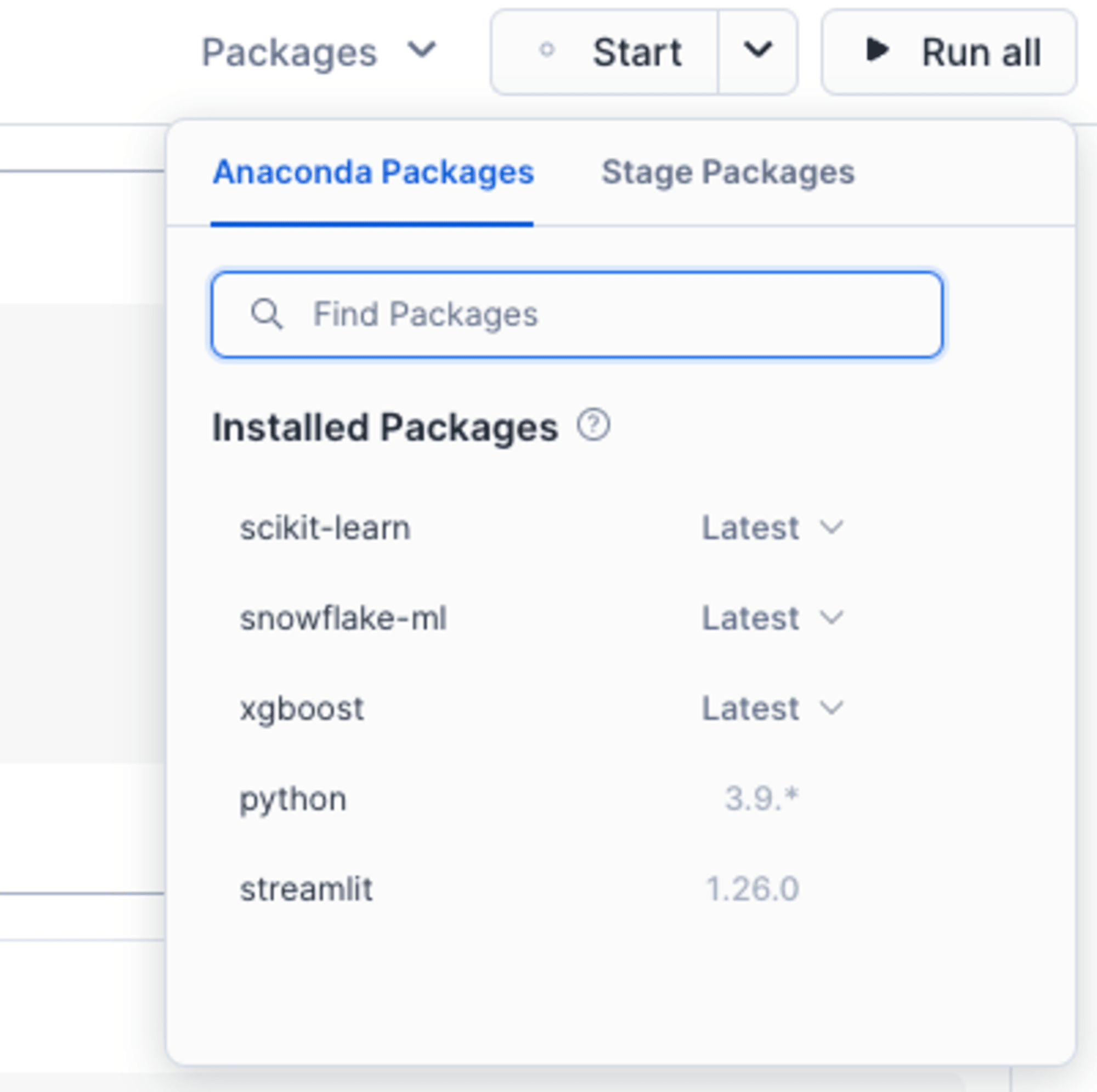Open the Installed Packages help icon
Image resolution: width=1097 pixels, height=1092 pixels.
[x=593, y=425]
